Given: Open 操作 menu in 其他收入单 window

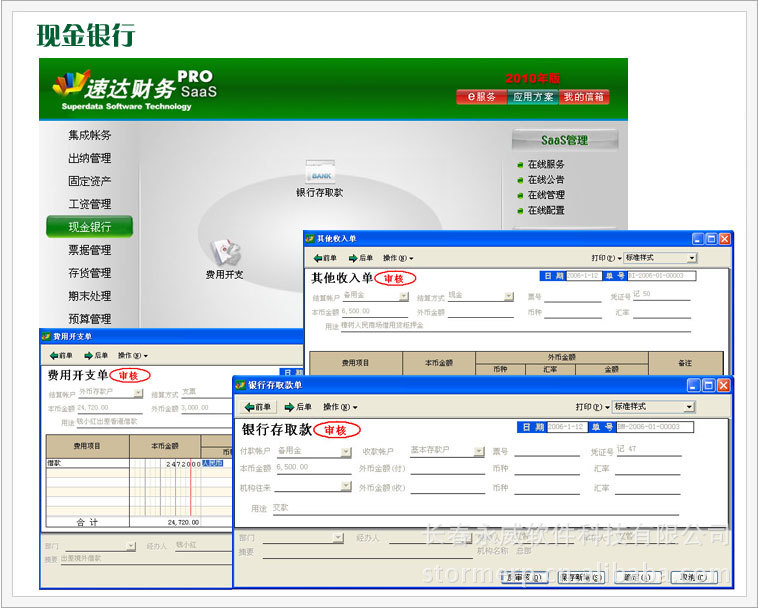Looking at the screenshot, I should [x=398, y=258].
